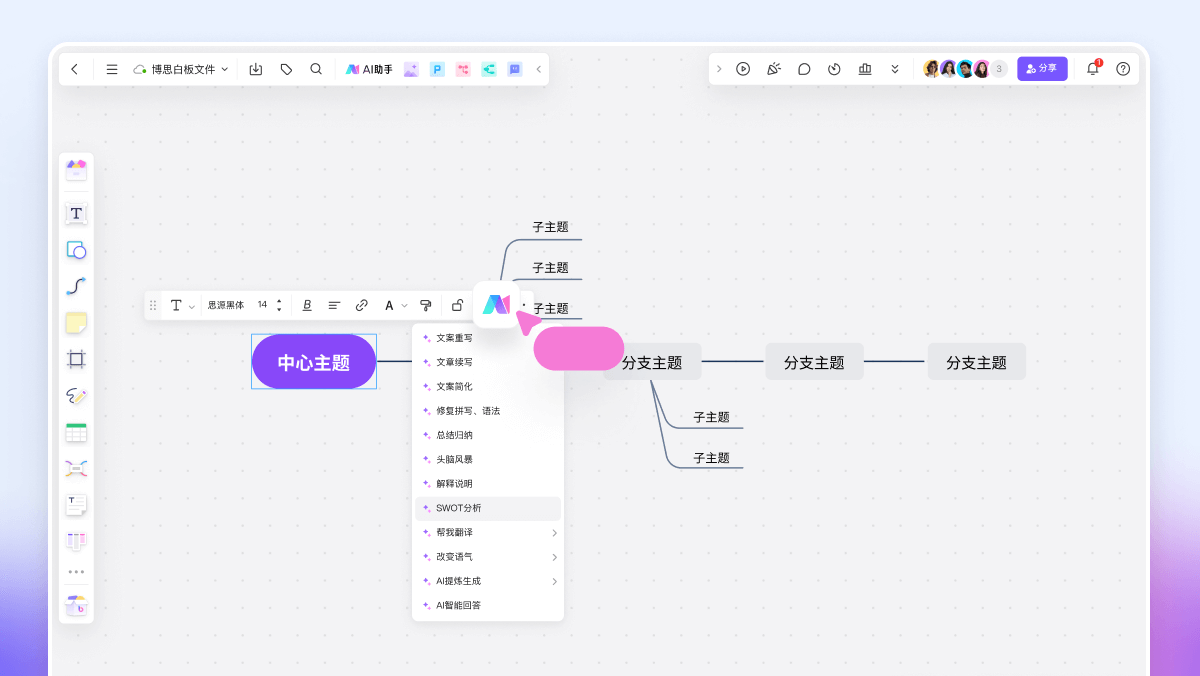The width and height of the screenshot is (1200, 676).
Task: Click the format painter roller icon
Action: (426, 305)
